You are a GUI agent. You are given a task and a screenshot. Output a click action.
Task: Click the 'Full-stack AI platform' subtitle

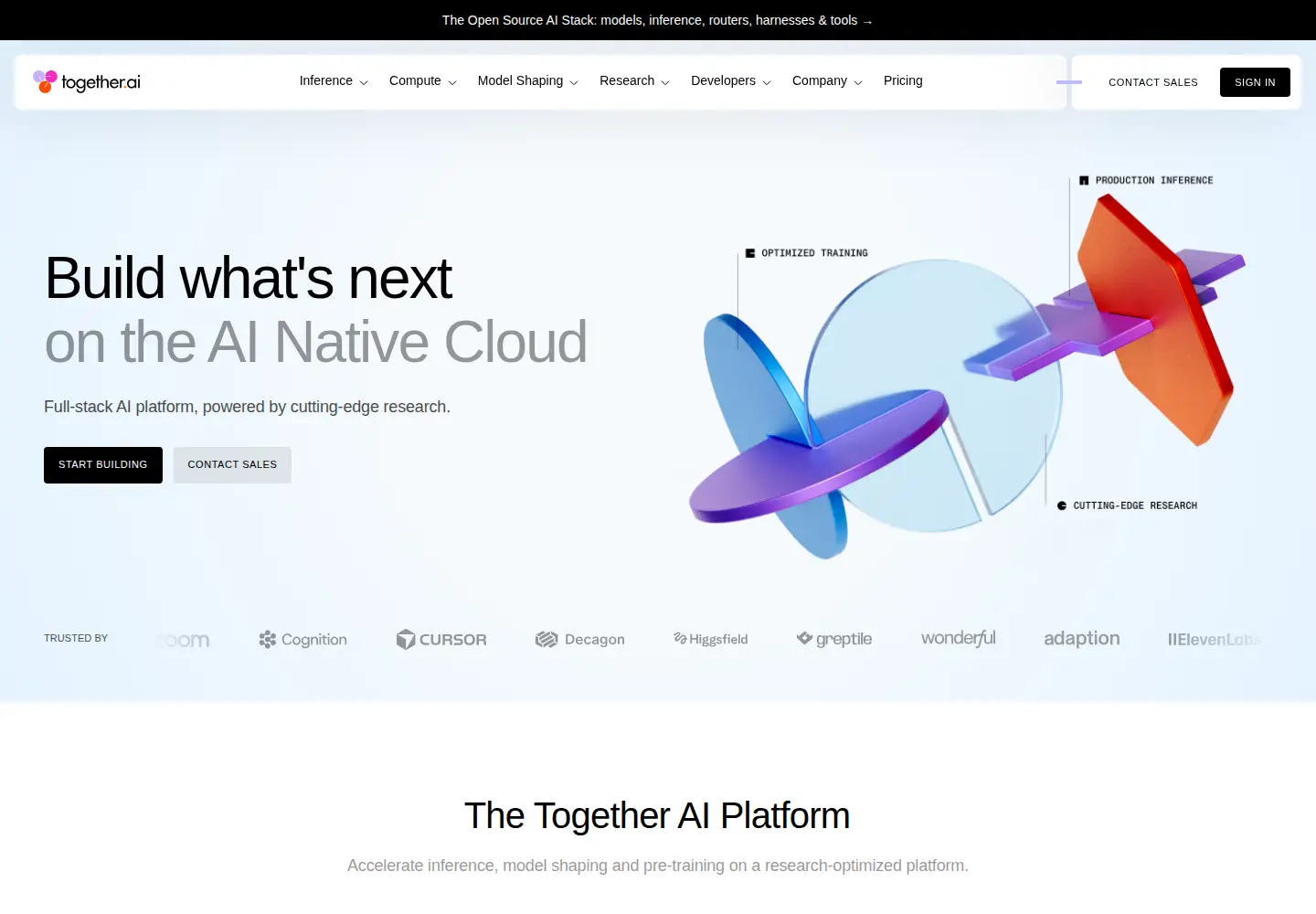(x=247, y=407)
